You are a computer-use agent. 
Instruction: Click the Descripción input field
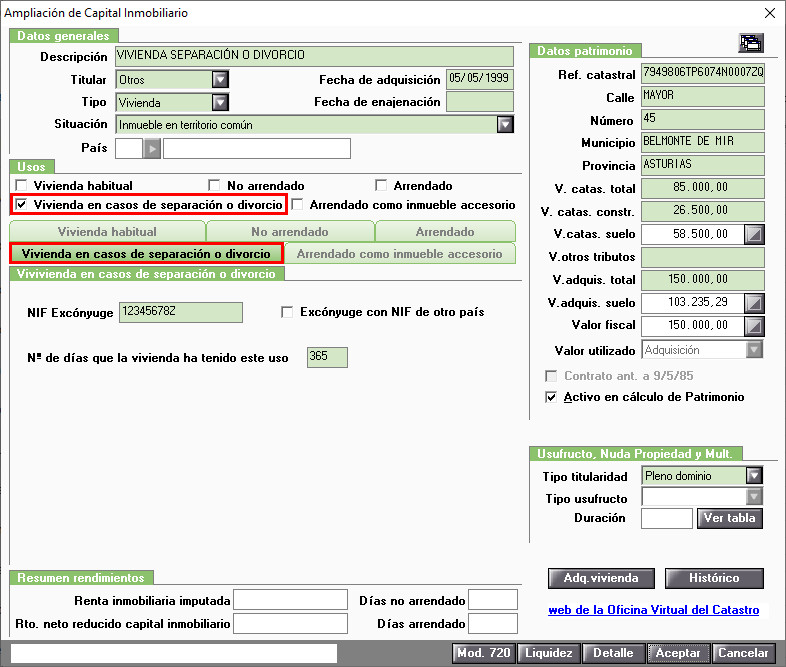(x=314, y=56)
